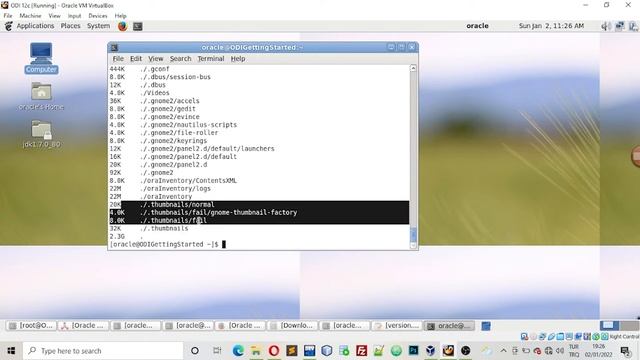Open GNOME System menu
This screenshot has width=640, height=360.
(x=98, y=26)
